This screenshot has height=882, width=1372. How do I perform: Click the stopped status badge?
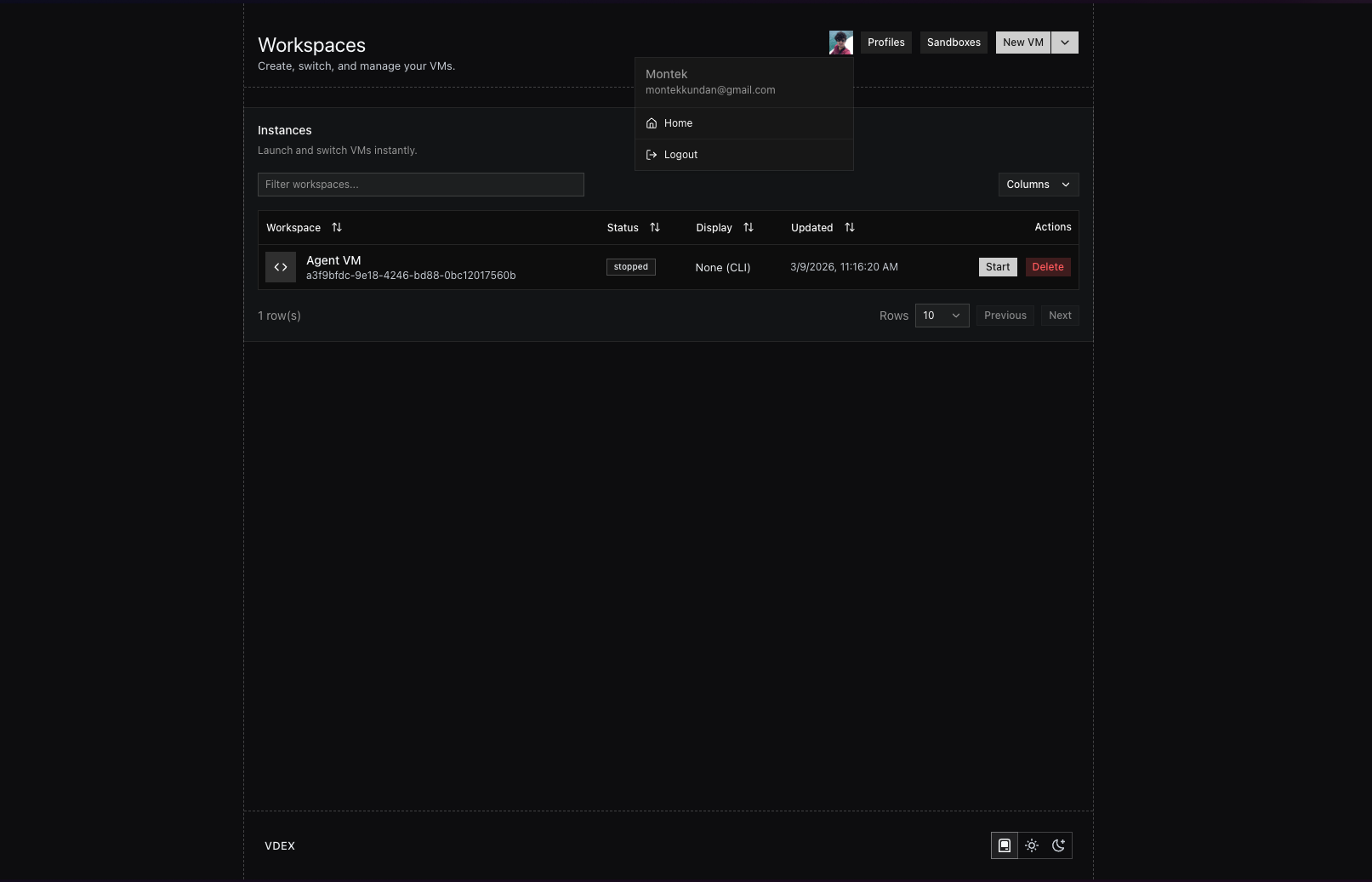point(631,267)
